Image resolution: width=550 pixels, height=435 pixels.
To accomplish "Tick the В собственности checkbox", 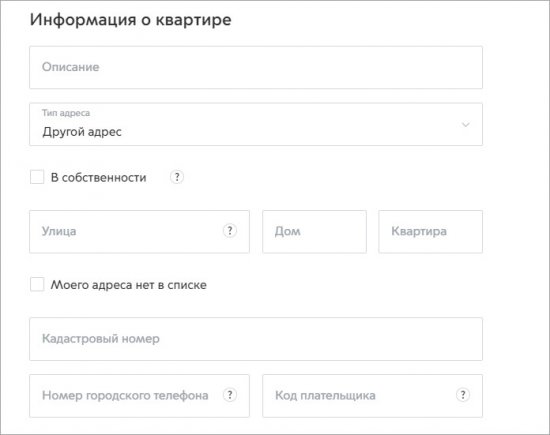I will pyautogui.click(x=37, y=177).
